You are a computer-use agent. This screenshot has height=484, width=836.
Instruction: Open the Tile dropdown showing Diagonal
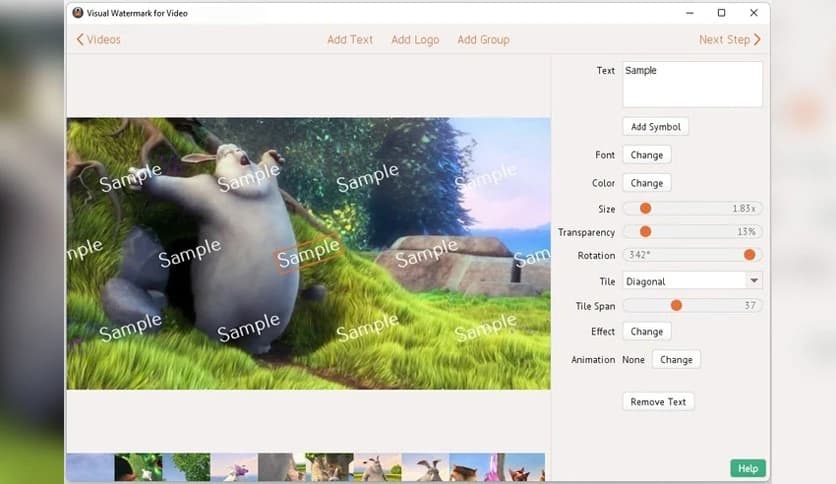click(x=693, y=281)
